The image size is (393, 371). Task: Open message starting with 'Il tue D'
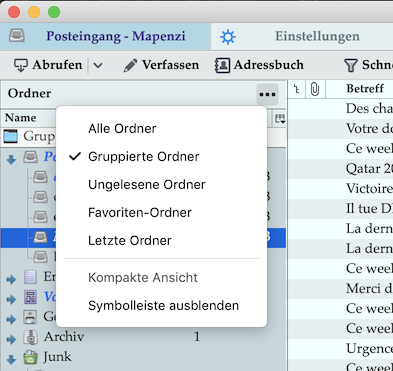[x=369, y=208]
